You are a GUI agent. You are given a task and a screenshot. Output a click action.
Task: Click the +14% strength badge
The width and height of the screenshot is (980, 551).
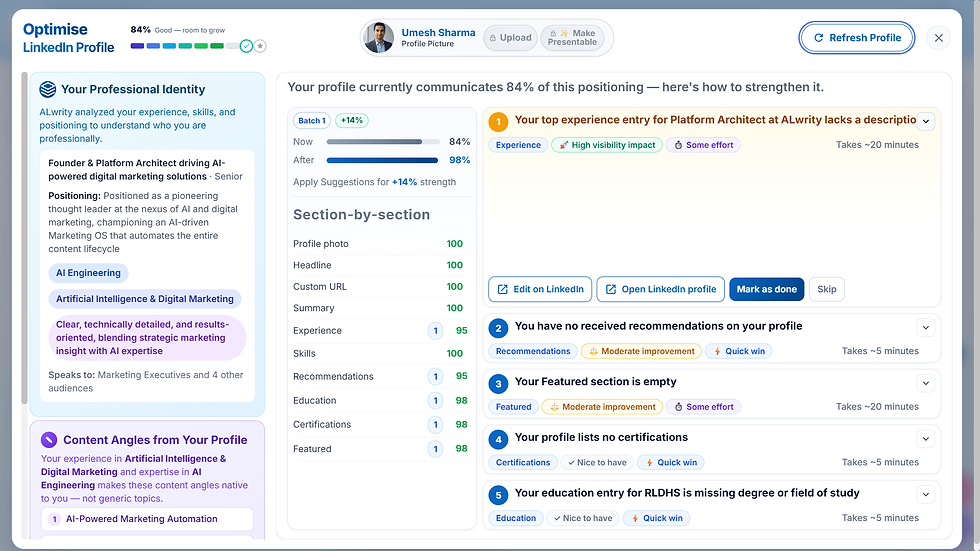(x=352, y=120)
